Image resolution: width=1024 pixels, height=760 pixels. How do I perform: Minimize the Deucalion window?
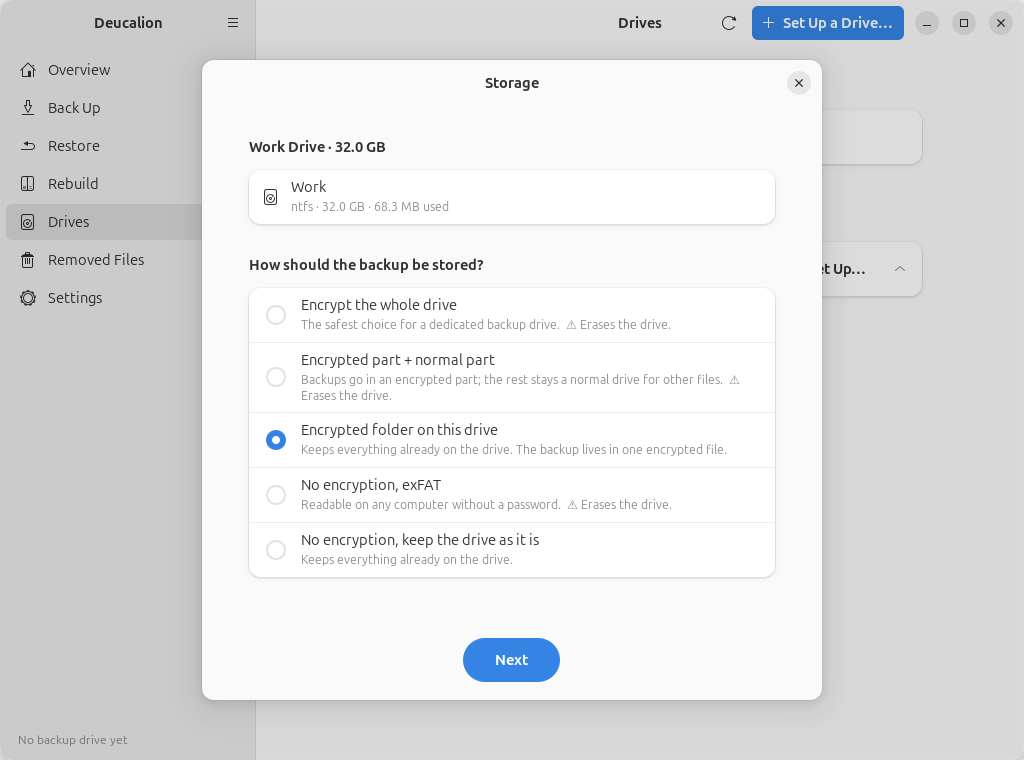click(927, 23)
